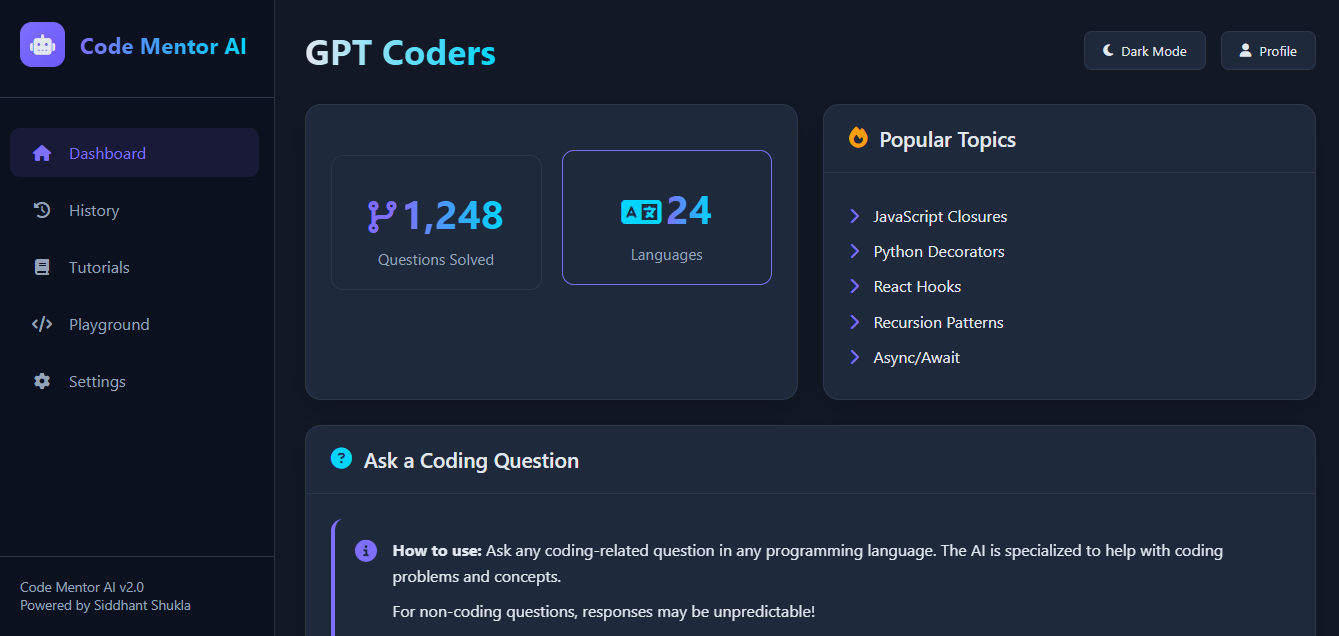Click the Settings gear icon

(42, 381)
